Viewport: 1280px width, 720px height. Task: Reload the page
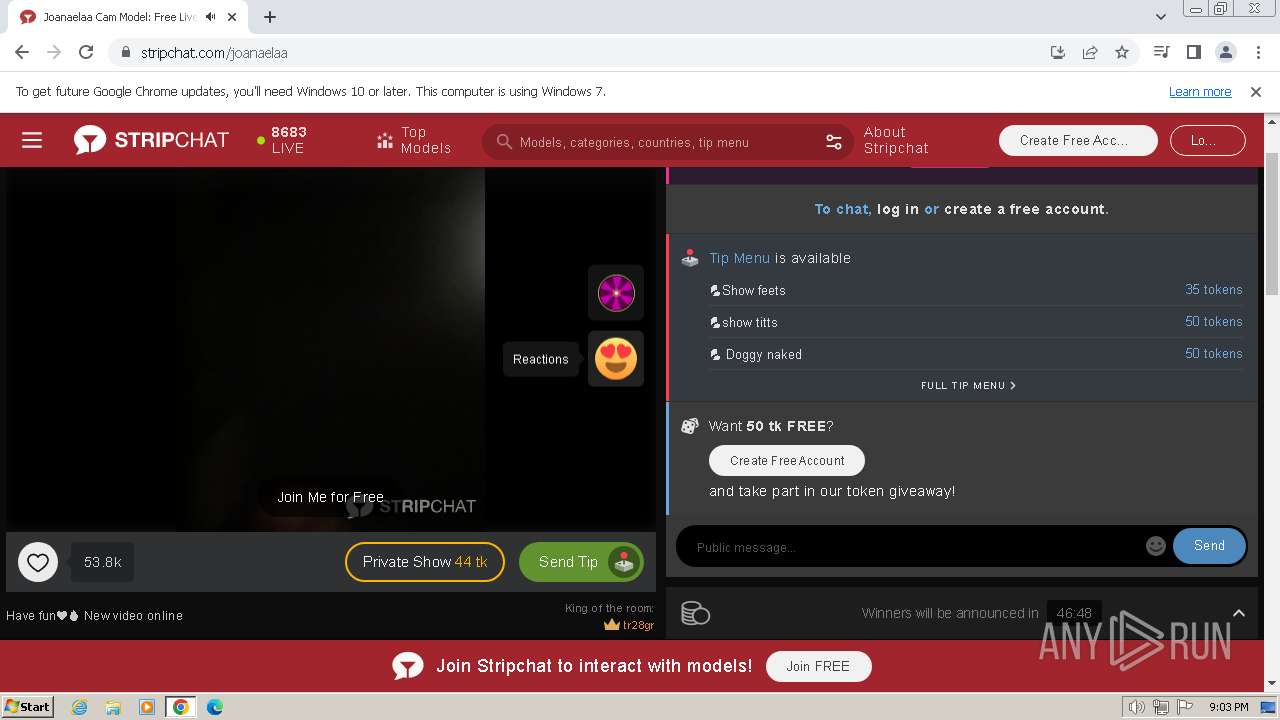(x=86, y=52)
